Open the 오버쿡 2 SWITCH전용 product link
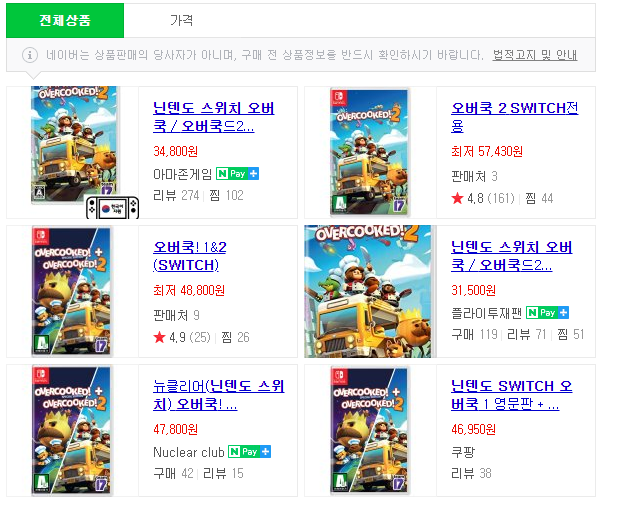This screenshot has height=508, width=619. pyautogui.click(x=514, y=117)
